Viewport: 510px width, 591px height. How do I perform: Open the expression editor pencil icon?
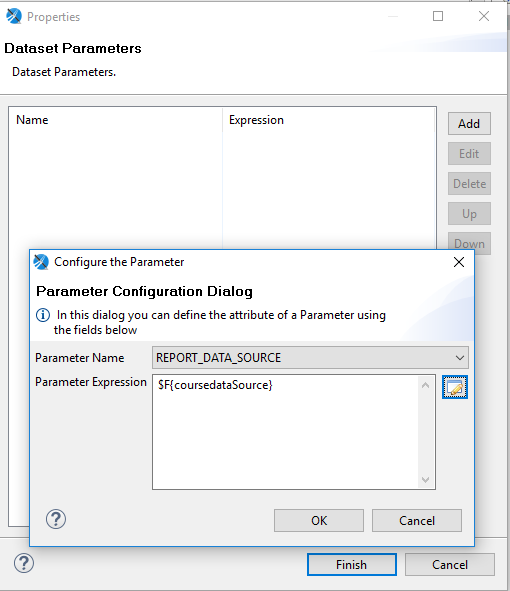(x=455, y=387)
